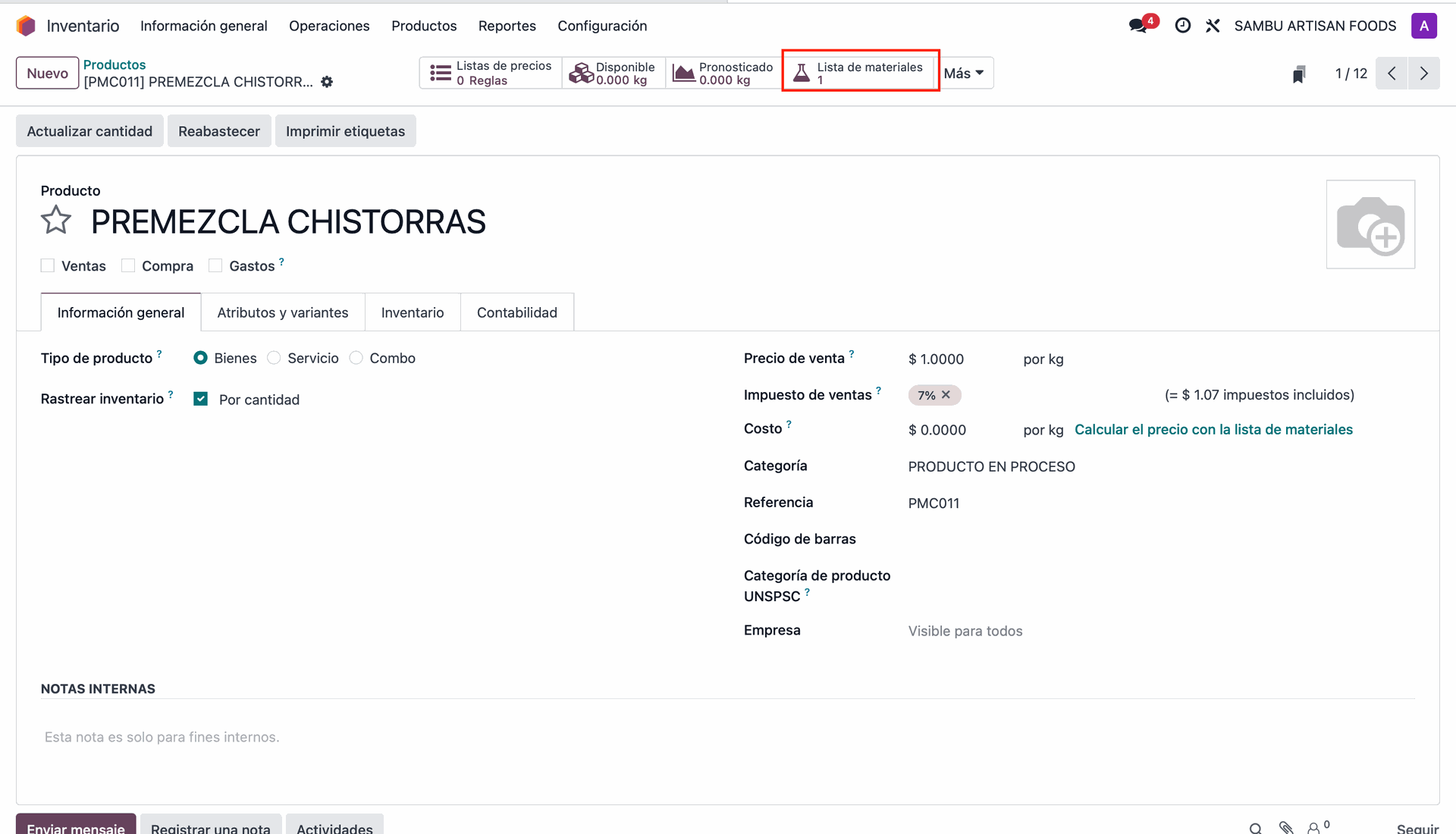
Task: Open the activities clock icon
Action: click(x=1182, y=26)
